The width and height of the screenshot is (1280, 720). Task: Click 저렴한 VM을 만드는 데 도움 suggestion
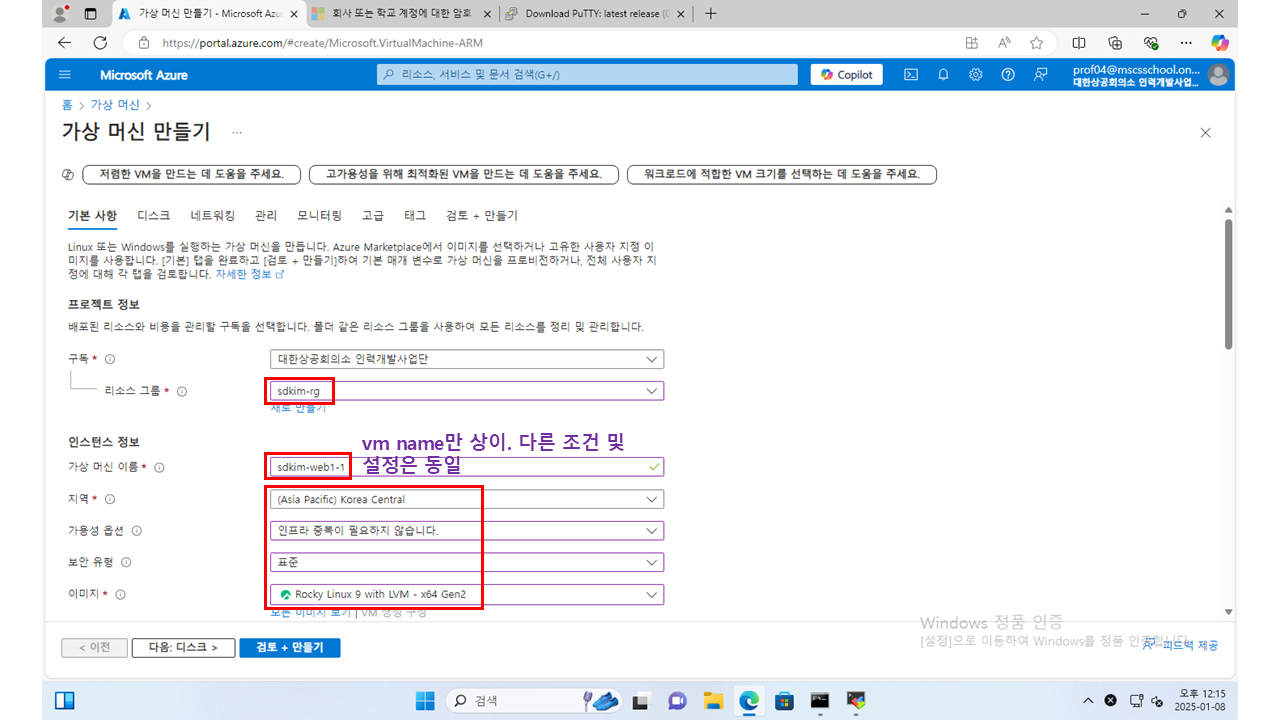(191, 174)
